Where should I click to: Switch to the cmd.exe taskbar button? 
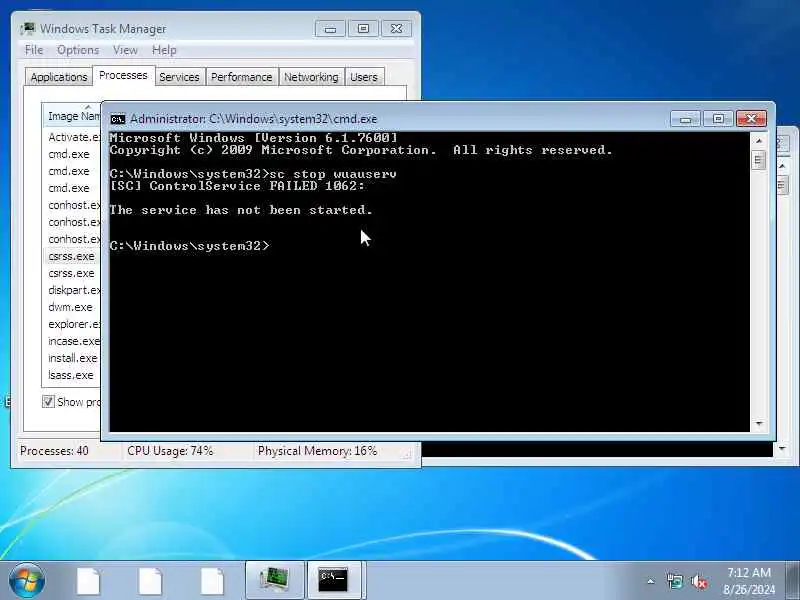(x=334, y=581)
